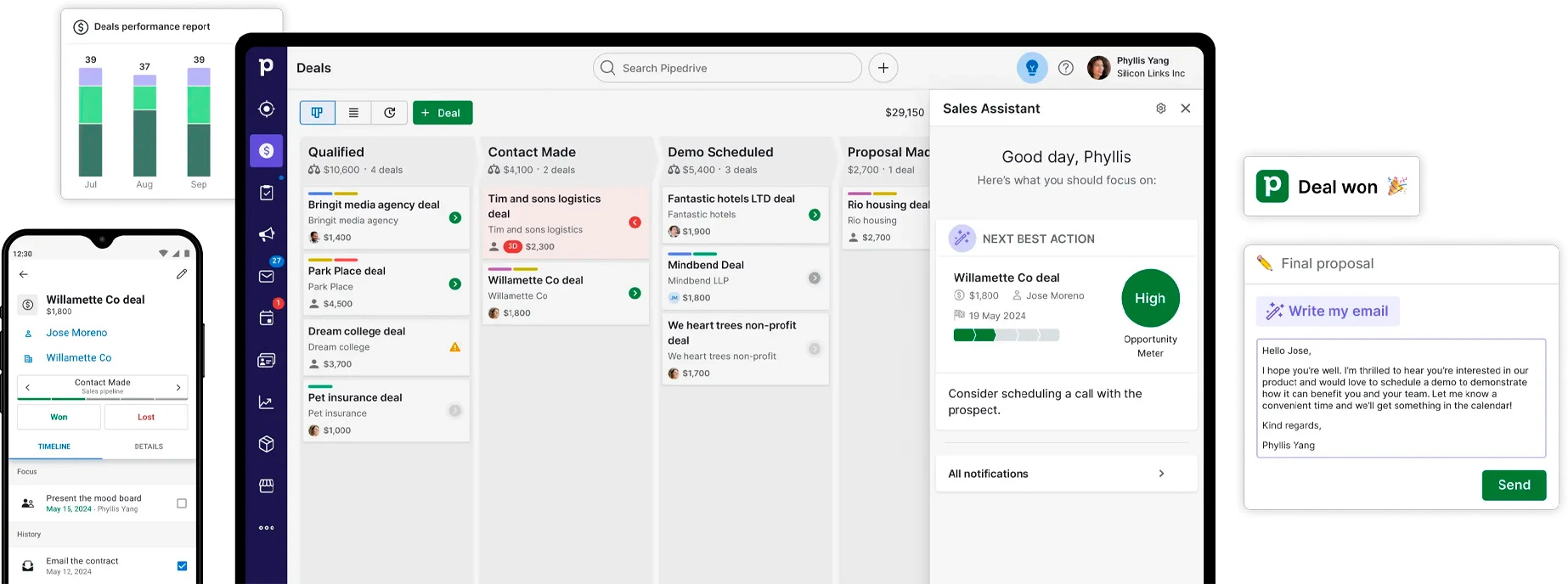The width and height of the screenshot is (1568, 584).
Task: Click green status arrow on Bringit deal
Action: [455, 218]
